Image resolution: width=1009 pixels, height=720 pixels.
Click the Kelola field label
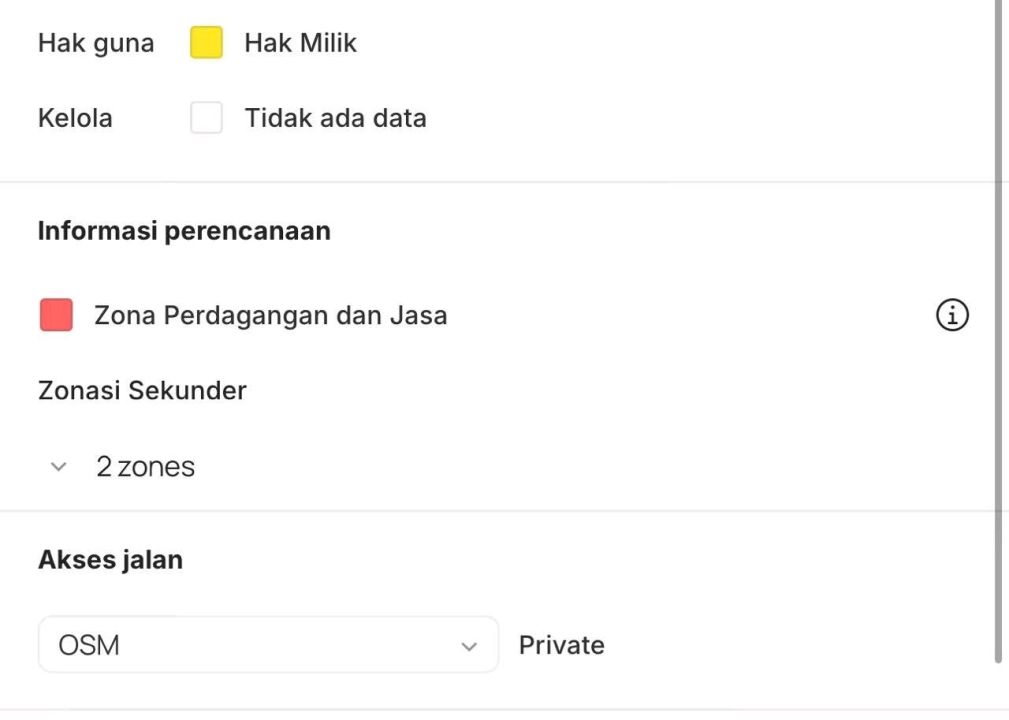75,118
